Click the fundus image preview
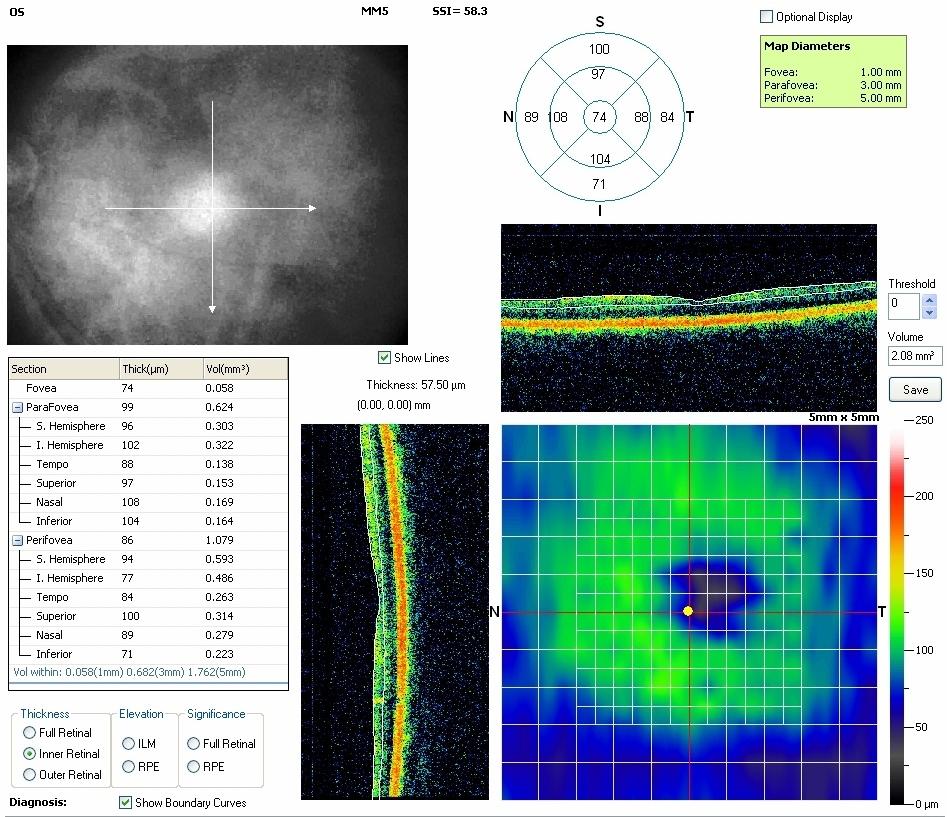The image size is (947, 817). click(207, 195)
